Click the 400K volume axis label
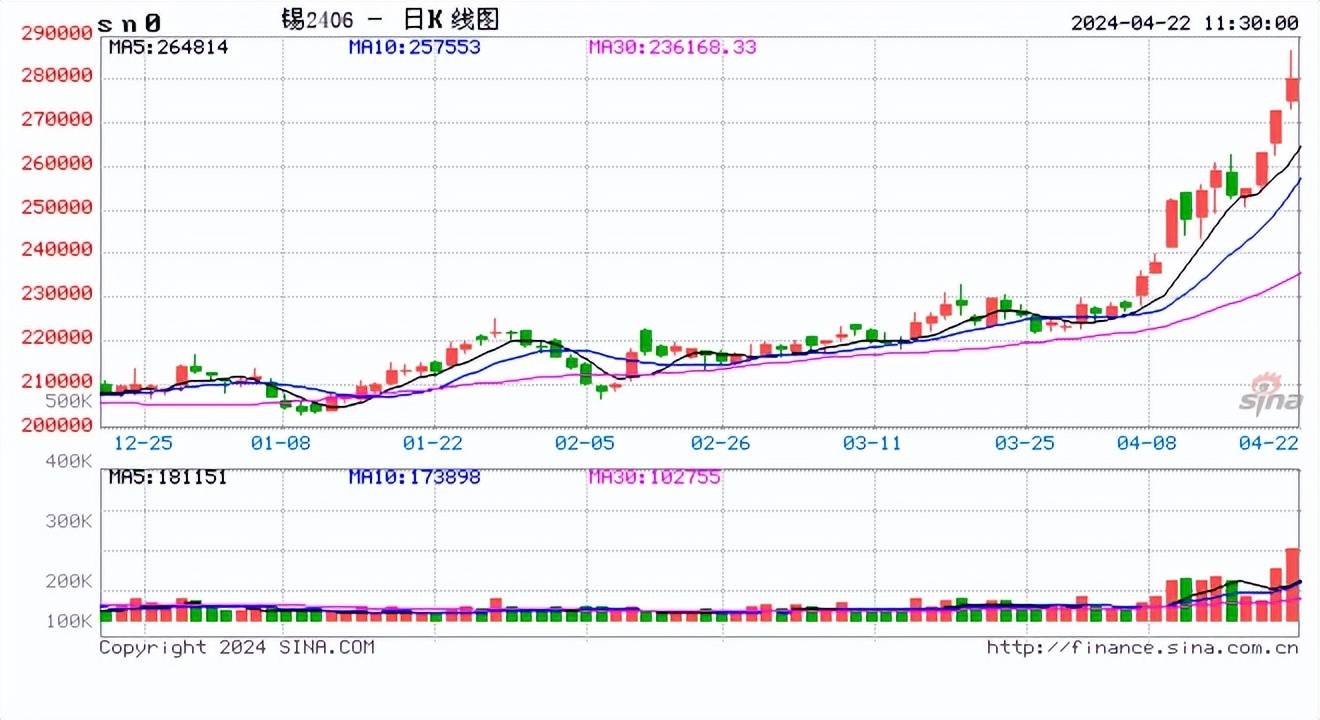 [70, 461]
